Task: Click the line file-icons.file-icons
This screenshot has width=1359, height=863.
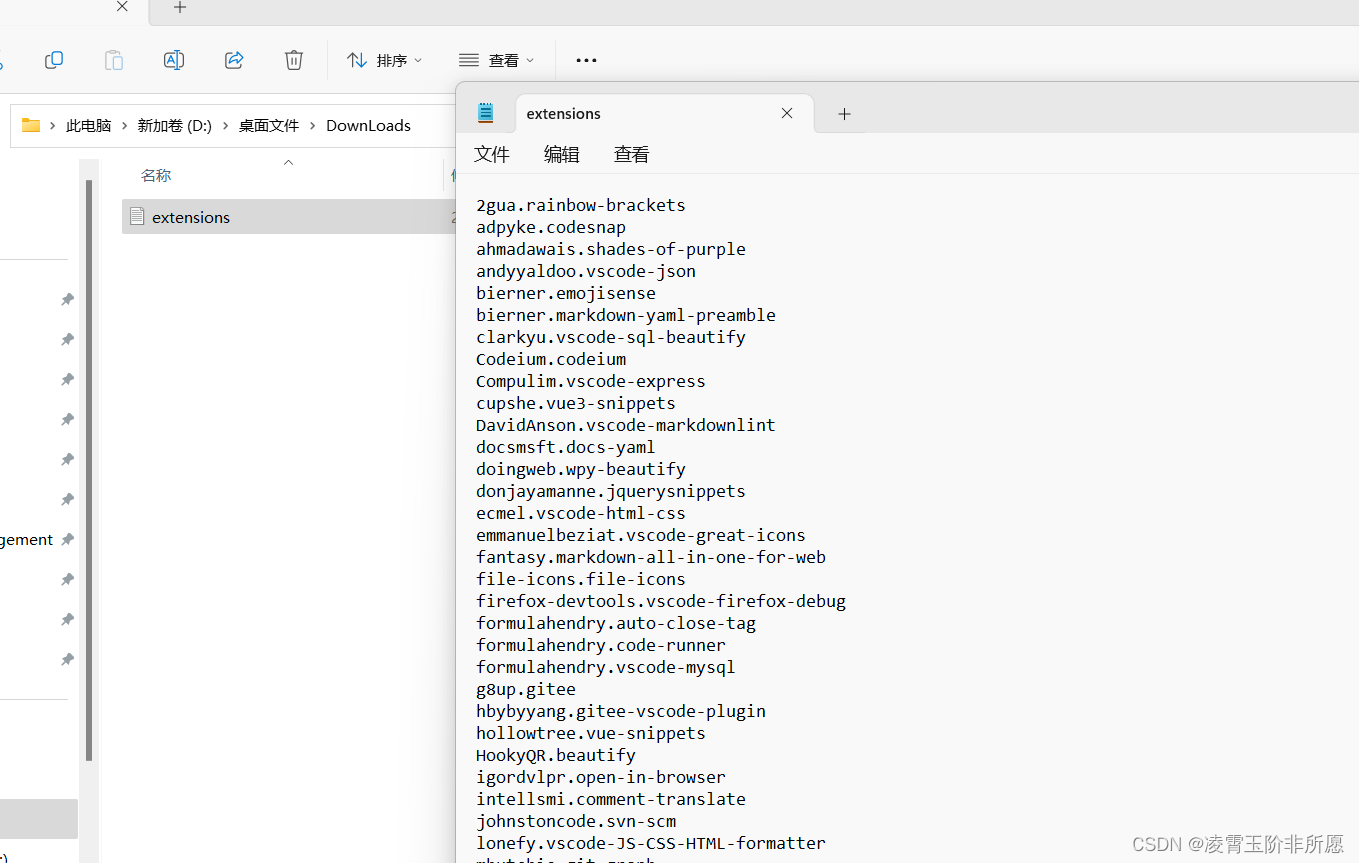Action: (581, 579)
